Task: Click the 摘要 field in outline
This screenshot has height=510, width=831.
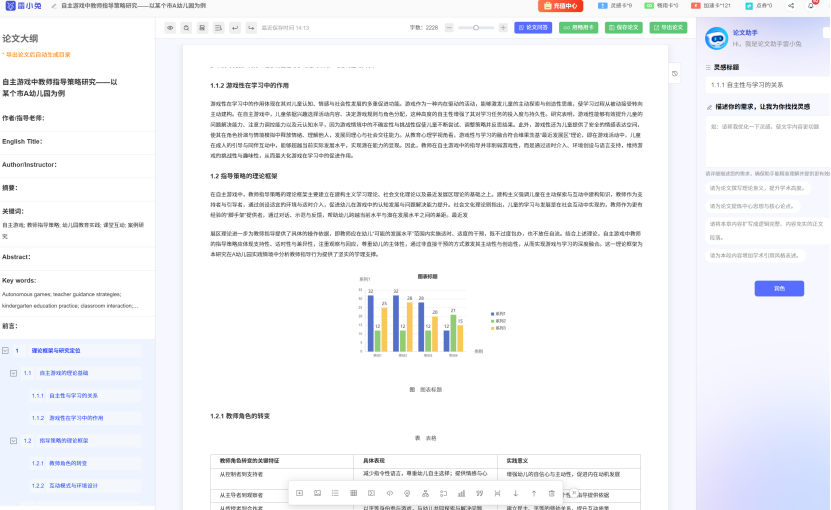Action: (77, 188)
